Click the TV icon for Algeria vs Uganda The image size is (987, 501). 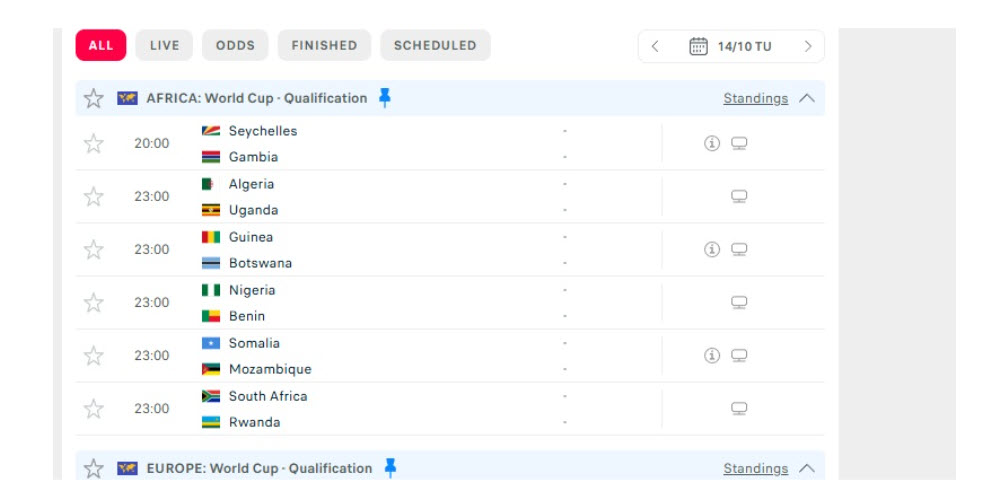pos(739,197)
